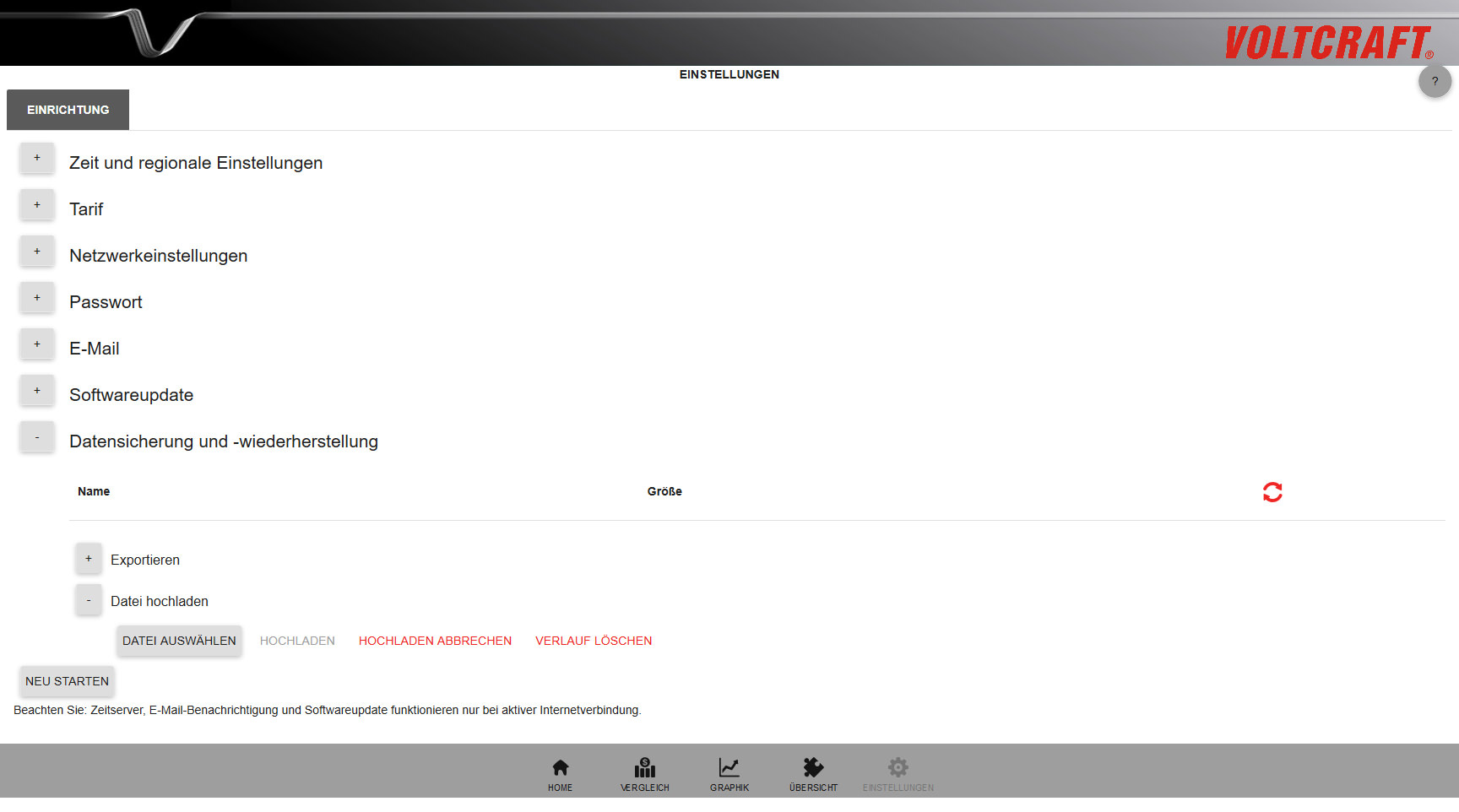Click the Hochladen button

(x=297, y=641)
